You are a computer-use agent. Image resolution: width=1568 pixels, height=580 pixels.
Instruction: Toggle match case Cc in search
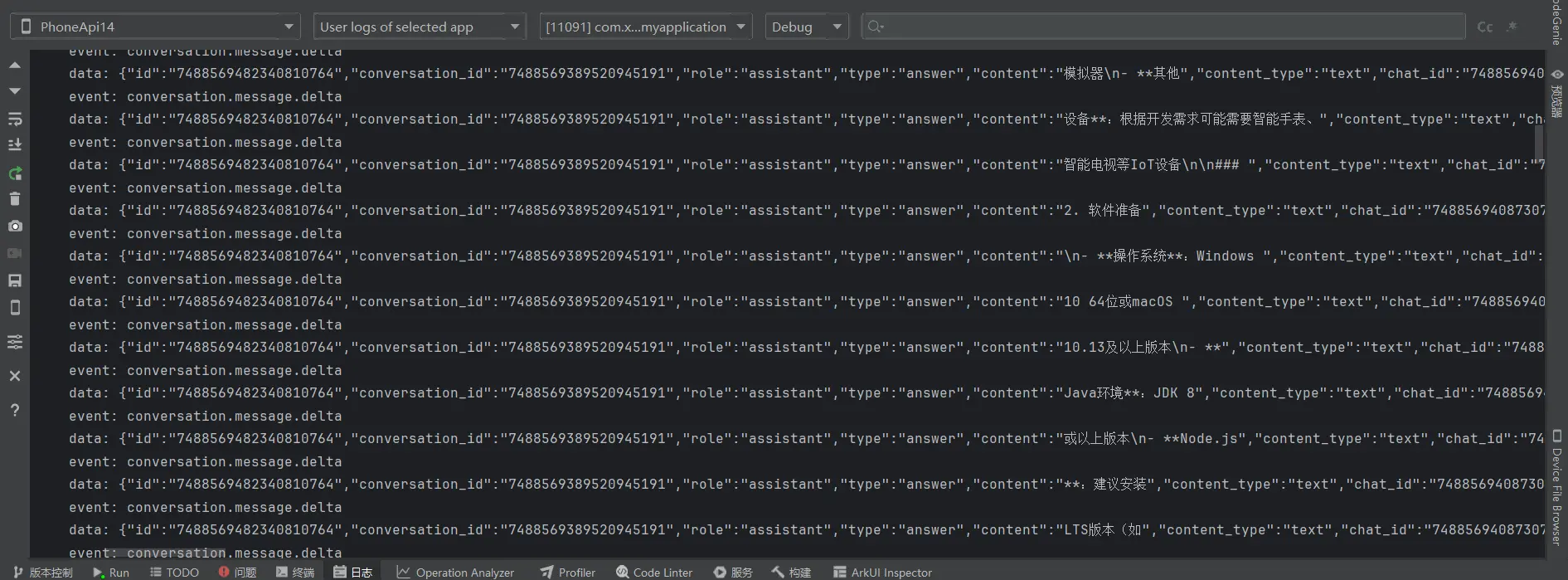1484,27
